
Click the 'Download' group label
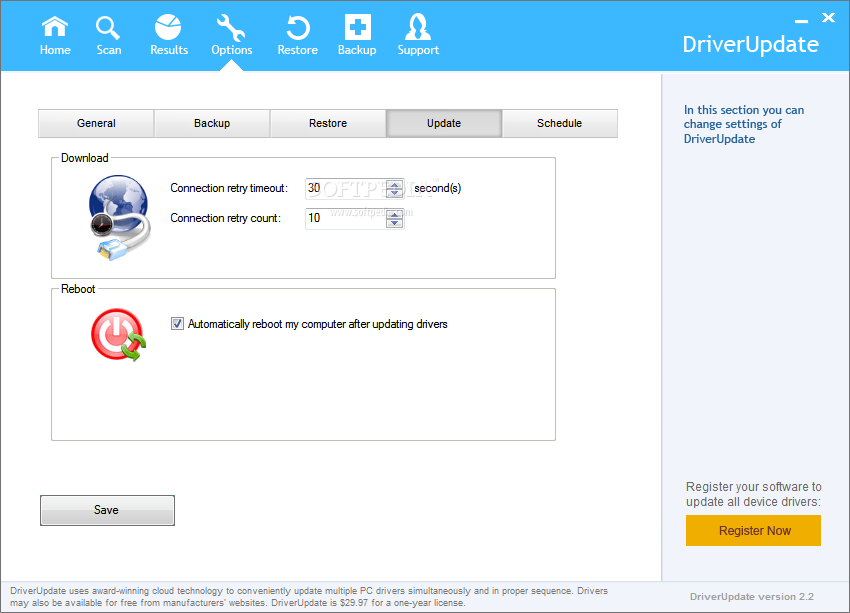[85, 158]
